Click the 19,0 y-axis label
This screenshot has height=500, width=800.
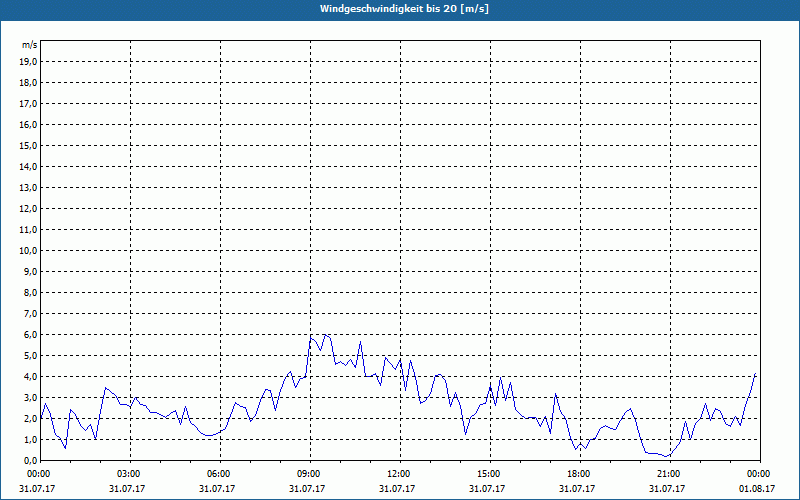click(x=28, y=62)
